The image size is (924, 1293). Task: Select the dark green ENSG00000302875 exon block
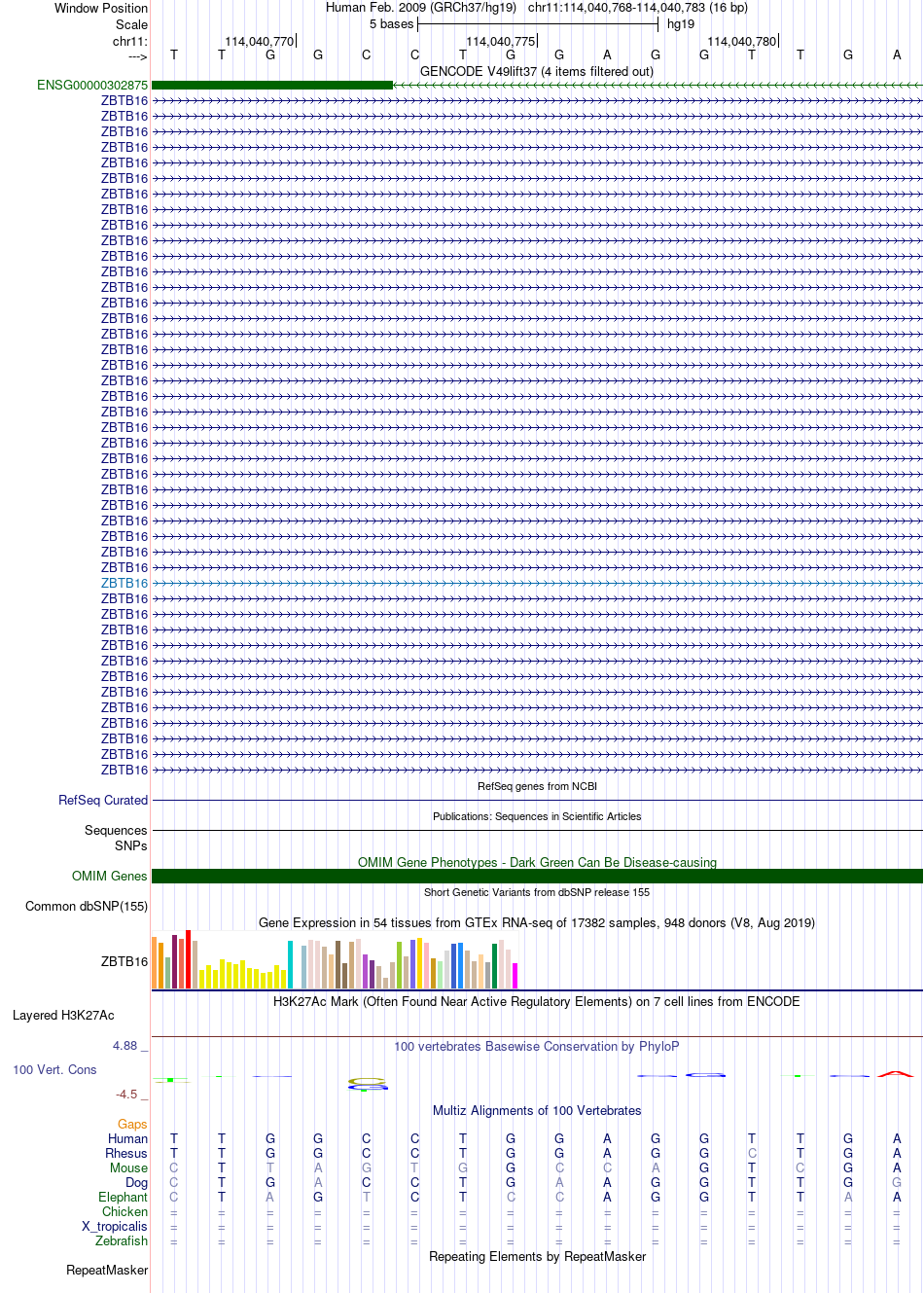click(x=272, y=86)
